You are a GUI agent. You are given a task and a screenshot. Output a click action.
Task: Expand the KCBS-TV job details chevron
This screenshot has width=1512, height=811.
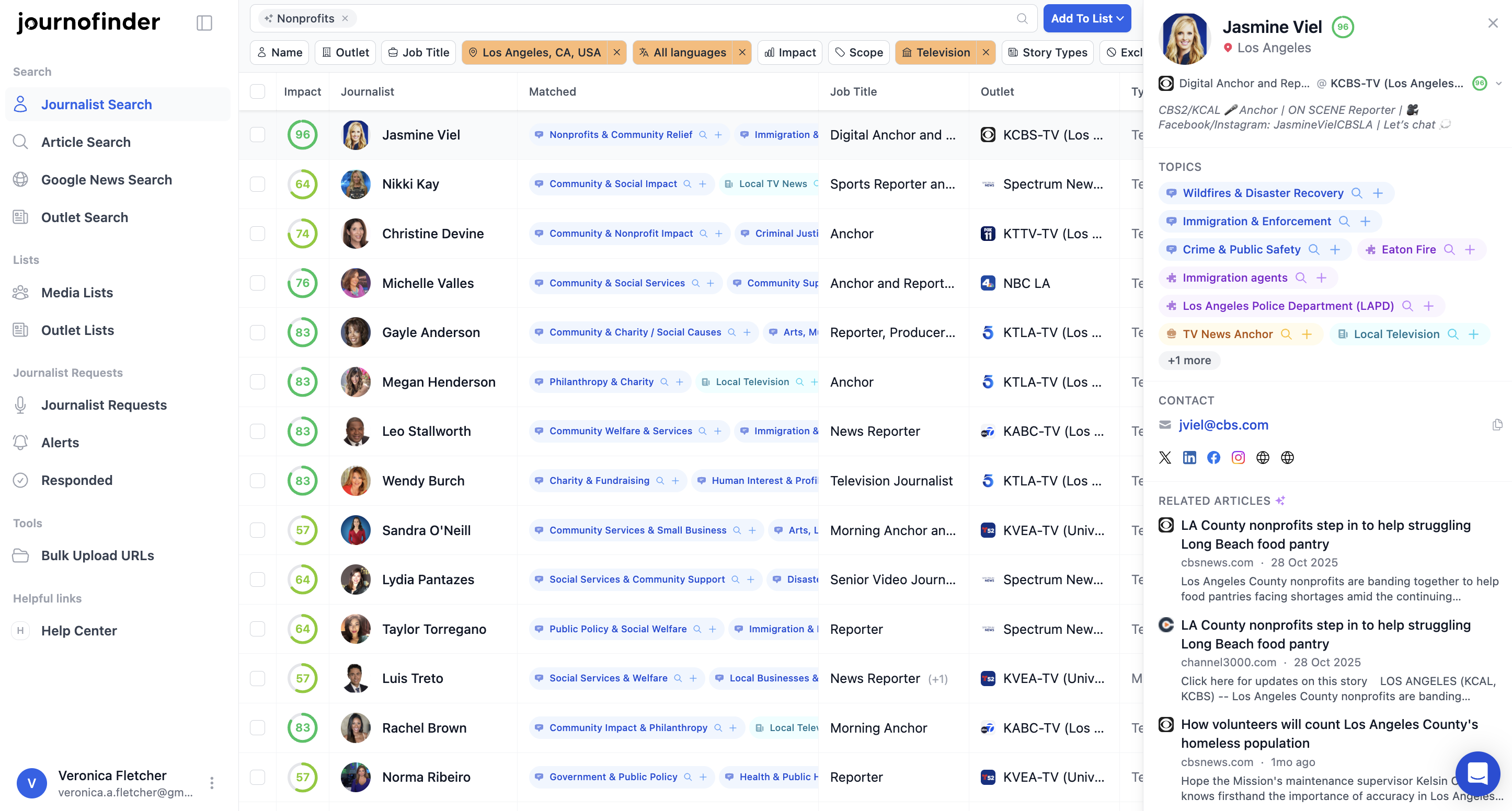pyautogui.click(x=1498, y=83)
